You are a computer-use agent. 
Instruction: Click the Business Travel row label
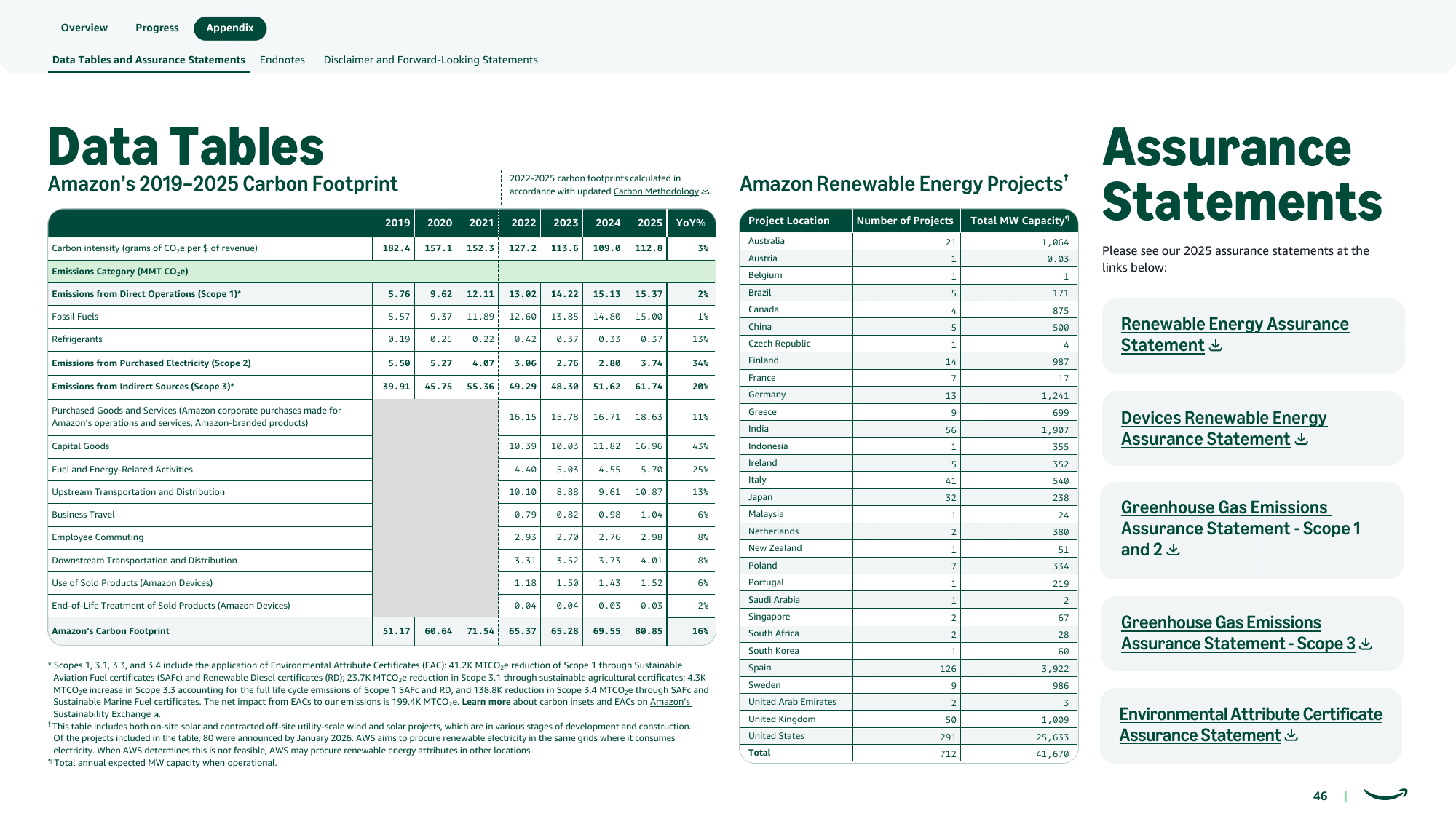click(x=84, y=515)
